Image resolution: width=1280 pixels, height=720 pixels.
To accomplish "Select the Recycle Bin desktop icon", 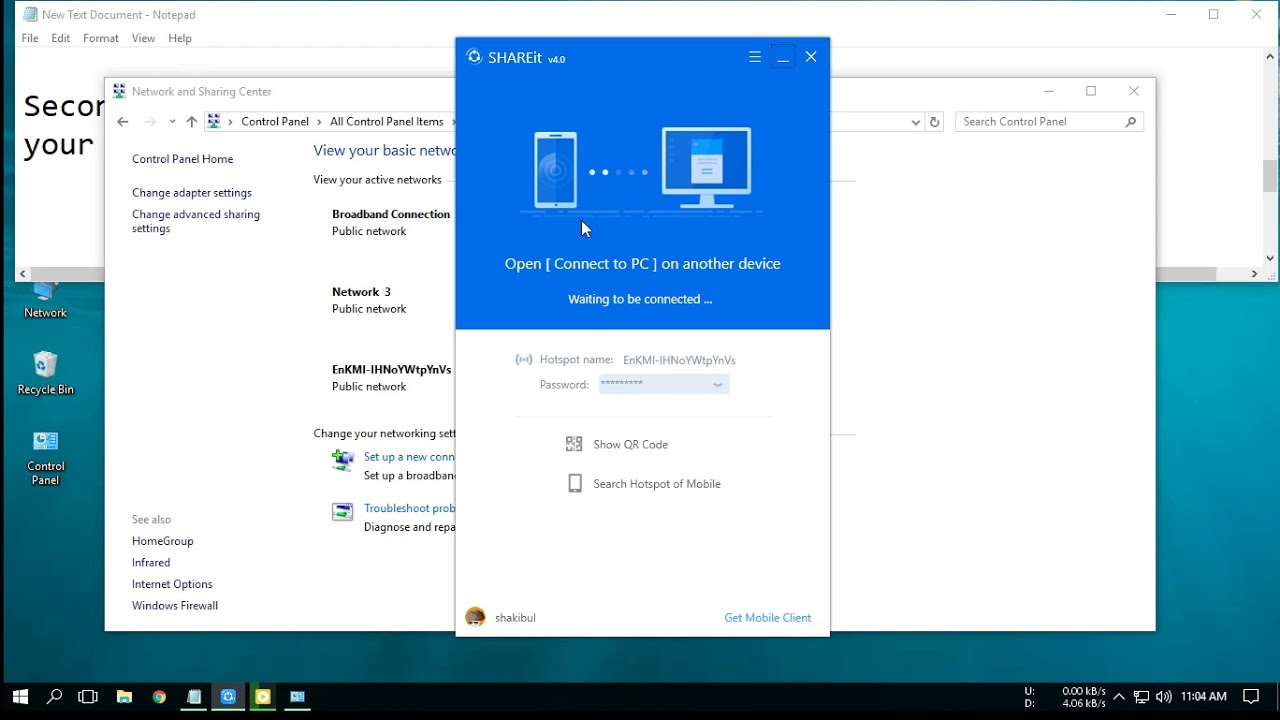I will pos(45,373).
